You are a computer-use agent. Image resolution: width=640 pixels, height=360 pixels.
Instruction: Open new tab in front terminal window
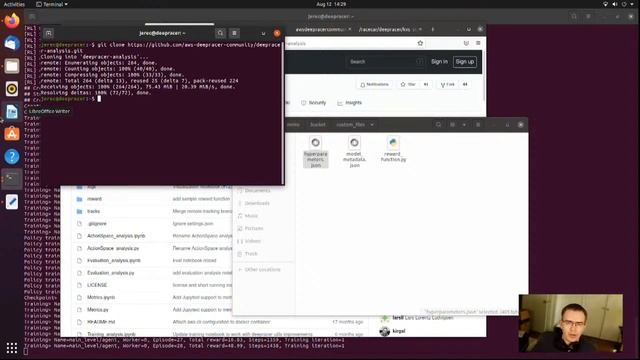(48, 33)
